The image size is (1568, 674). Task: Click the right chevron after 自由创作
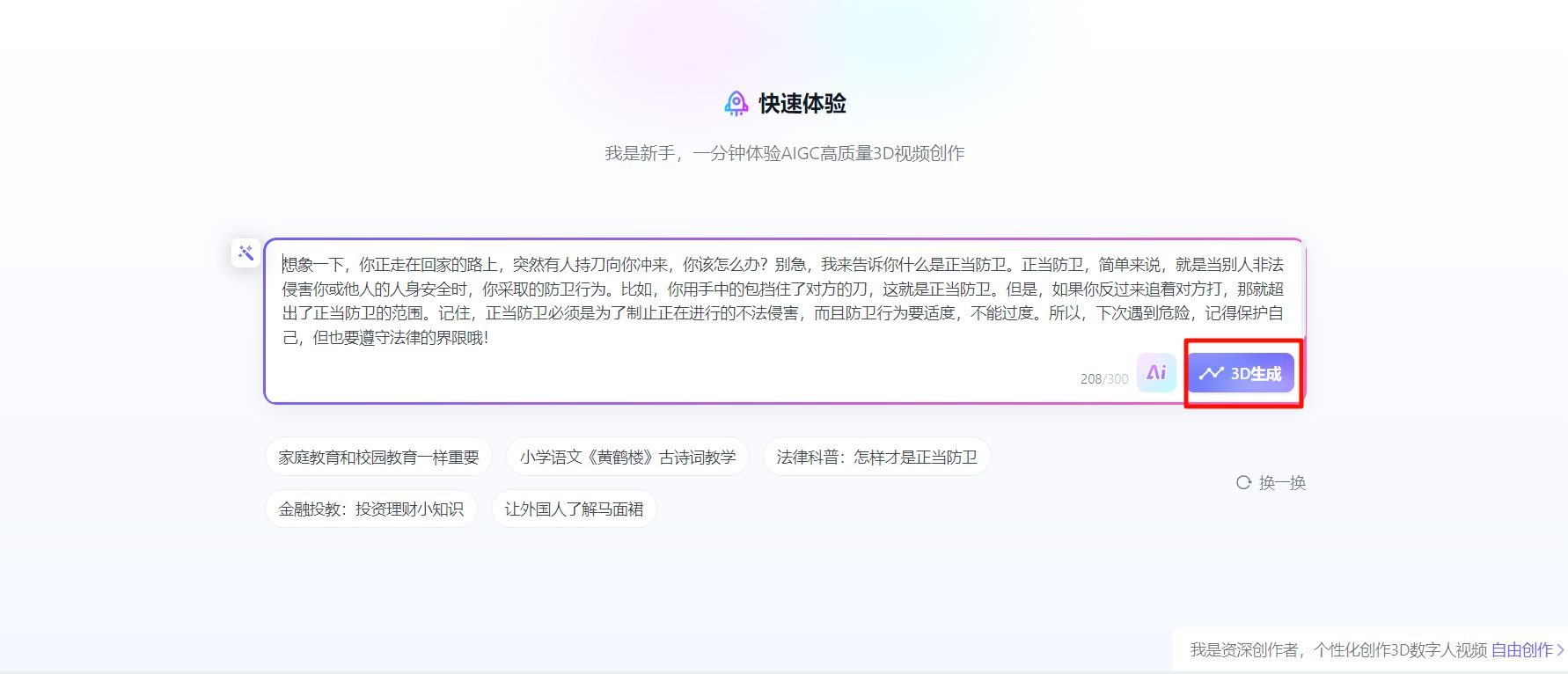coord(1560,650)
